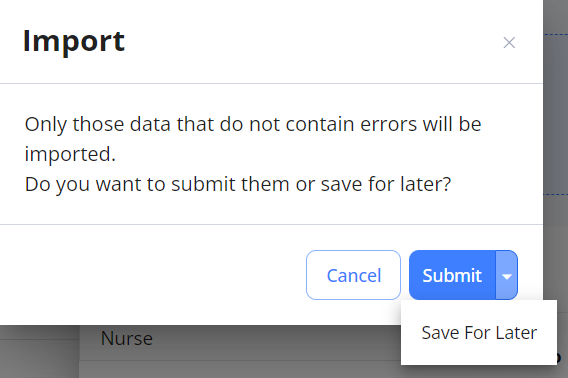Submit the import data
Screen dimensions: 568x378
(452, 275)
